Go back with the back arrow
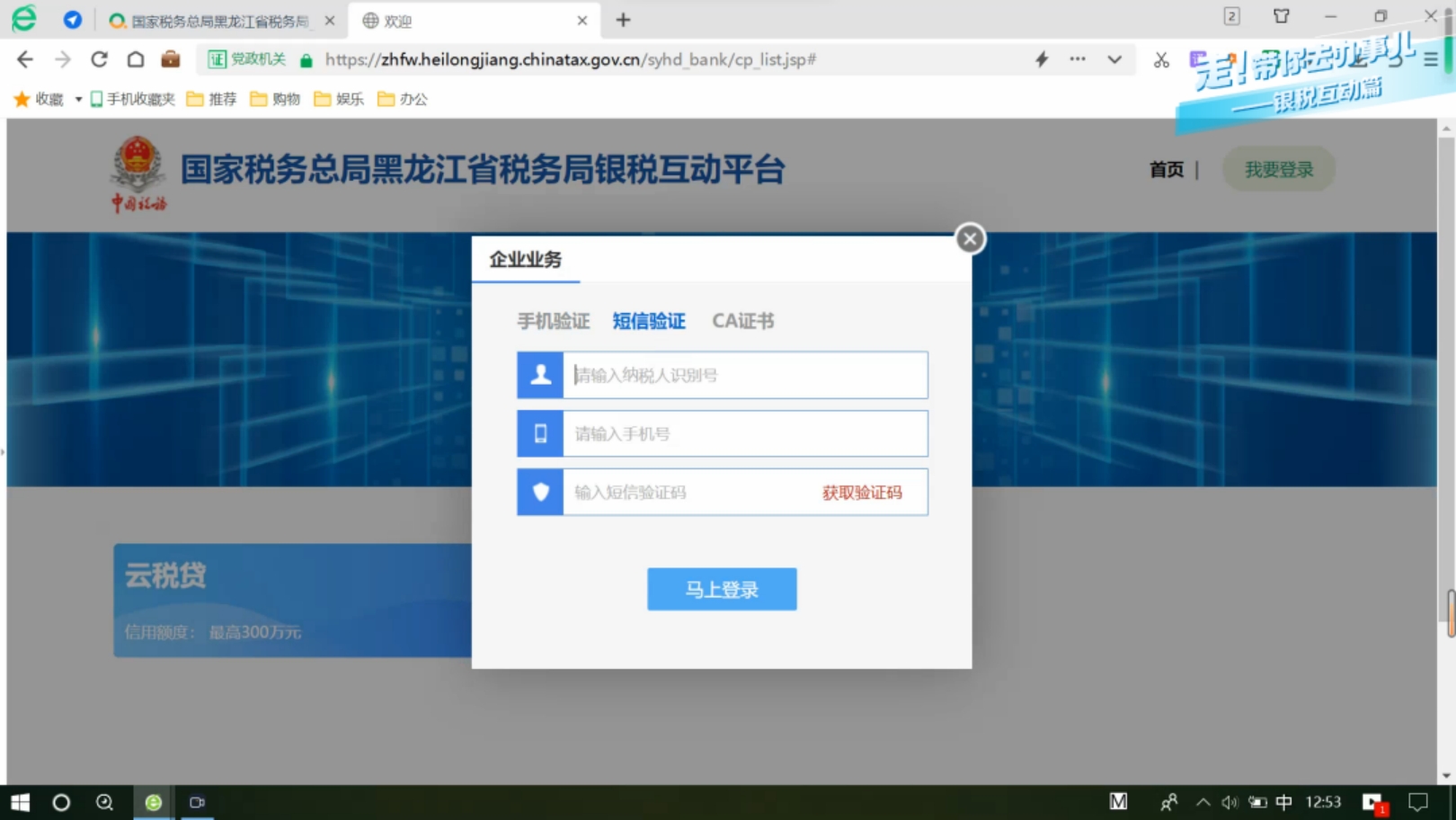This screenshot has width=1456, height=820. 25,59
